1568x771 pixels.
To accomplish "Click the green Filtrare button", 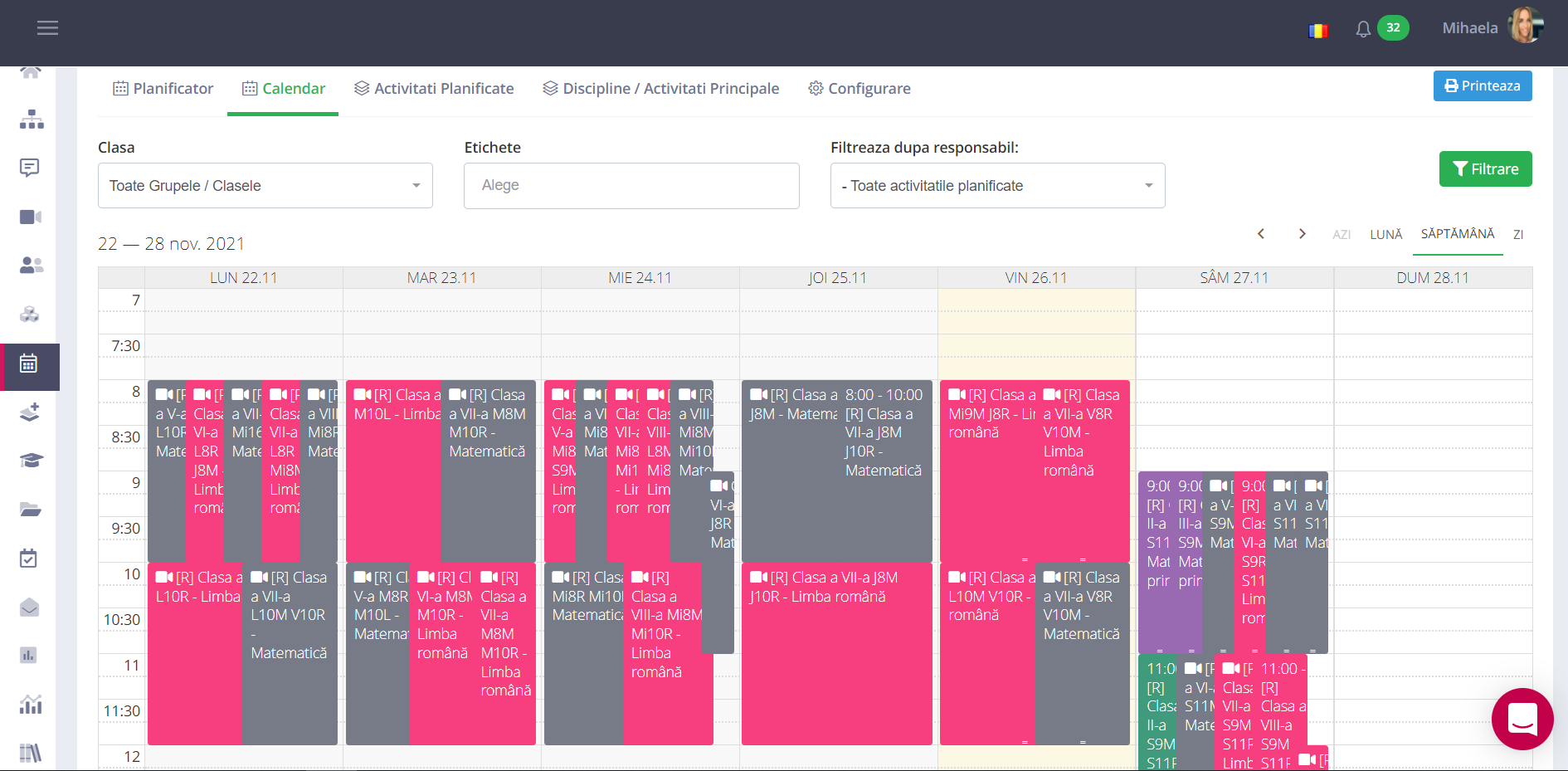I will pyautogui.click(x=1485, y=169).
